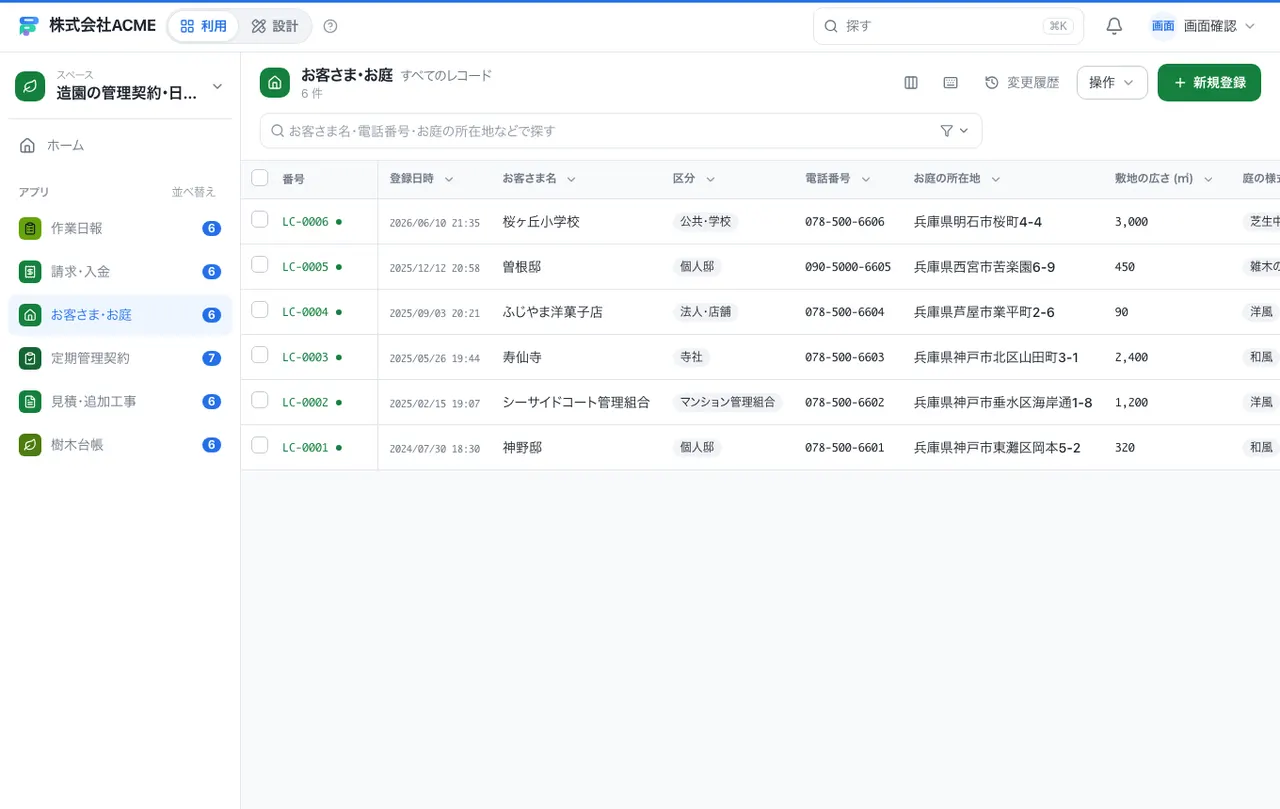The width and height of the screenshot is (1280, 809).
Task: Open the 操作 dropdown menu
Action: tap(1112, 83)
